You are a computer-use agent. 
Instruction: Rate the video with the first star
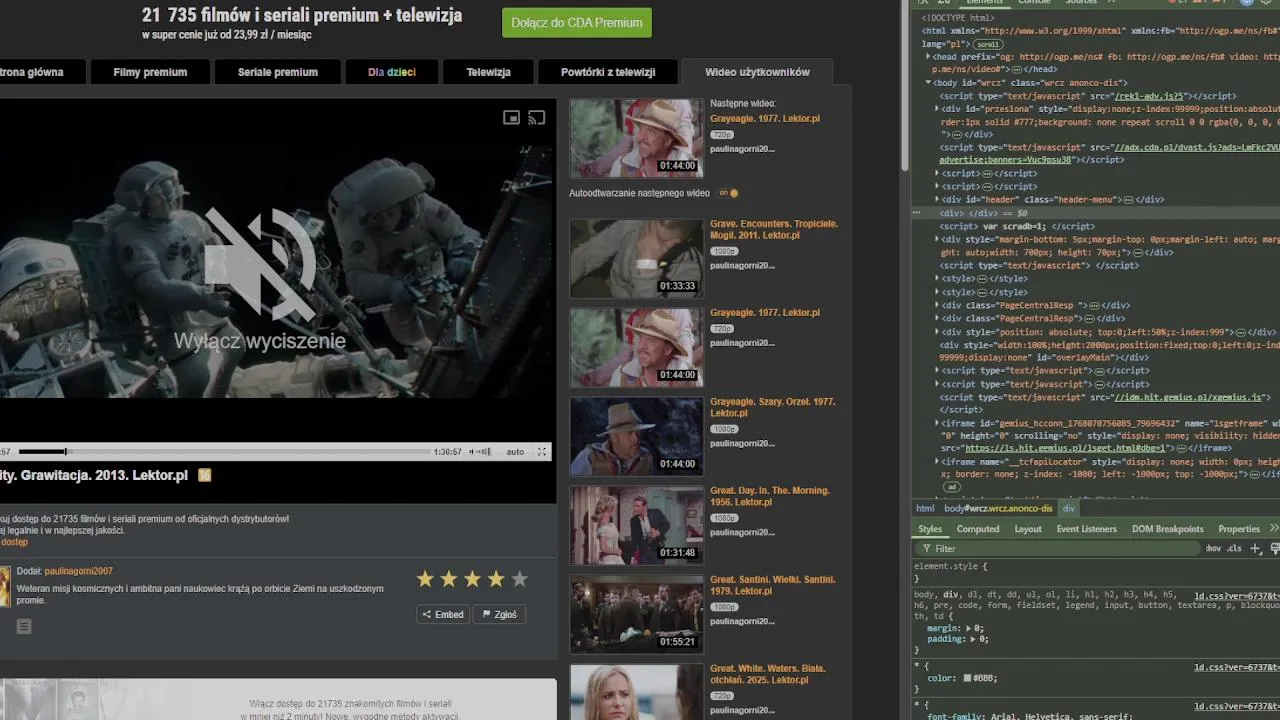tap(425, 579)
